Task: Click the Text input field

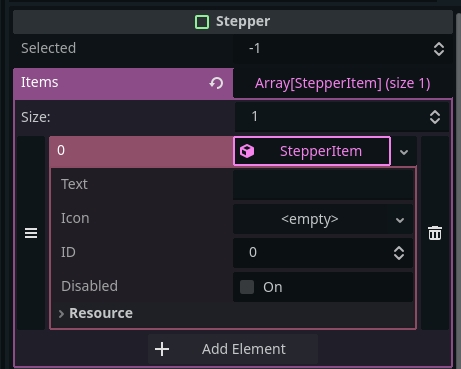Action: coord(323,185)
